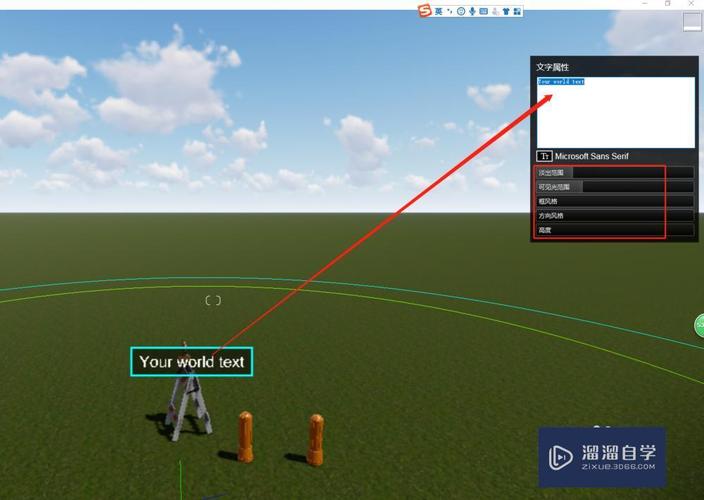Select the left orange bollard object
Image resolution: width=704 pixels, height=500 pixels.
(x=245, y=436)
